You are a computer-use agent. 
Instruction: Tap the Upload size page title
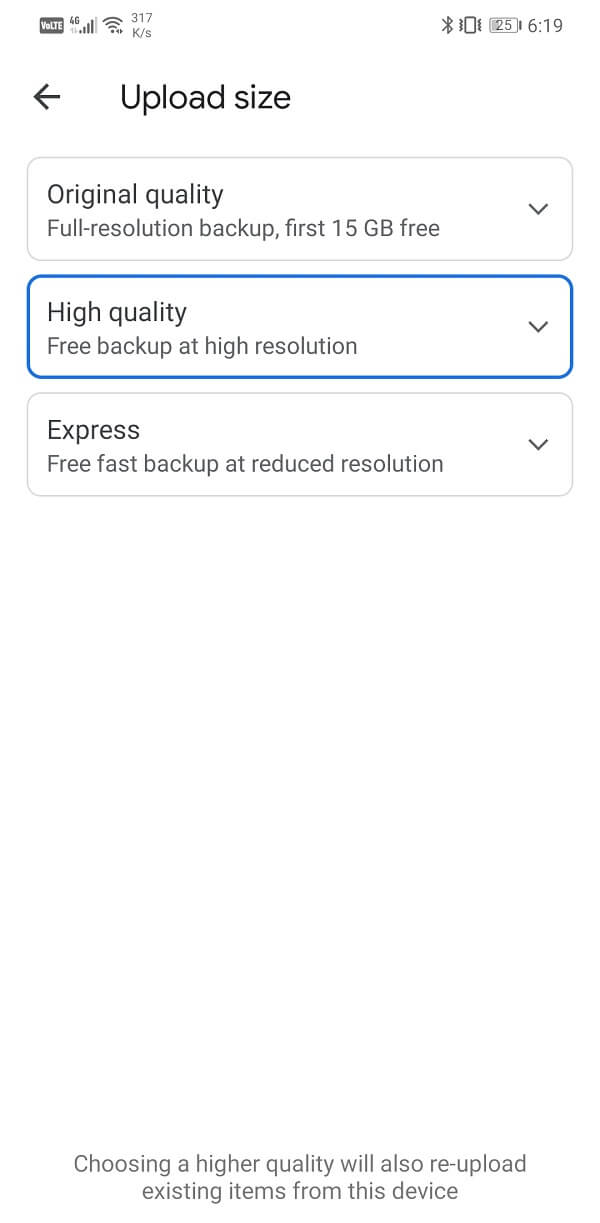205,98
